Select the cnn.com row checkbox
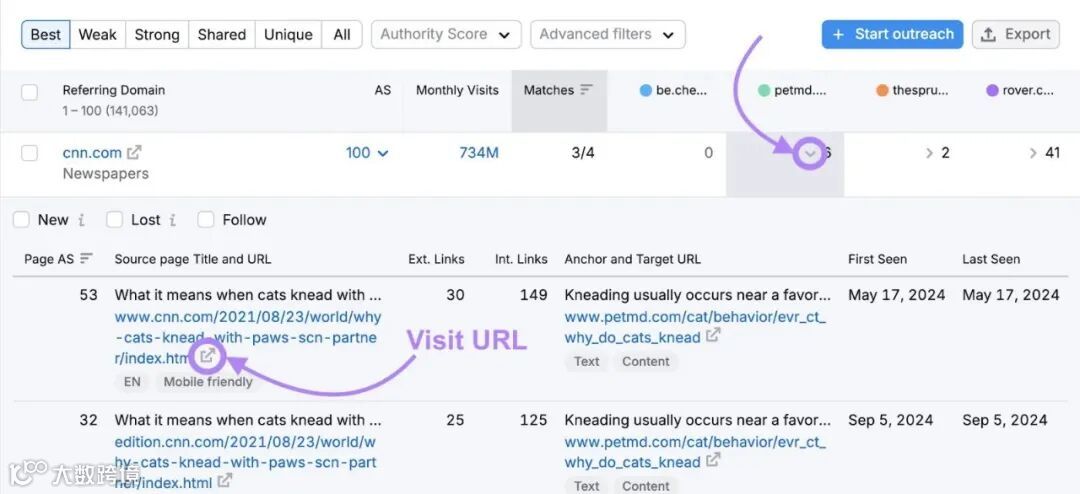This screenshot has height=494, width=1080. point(30,153)
